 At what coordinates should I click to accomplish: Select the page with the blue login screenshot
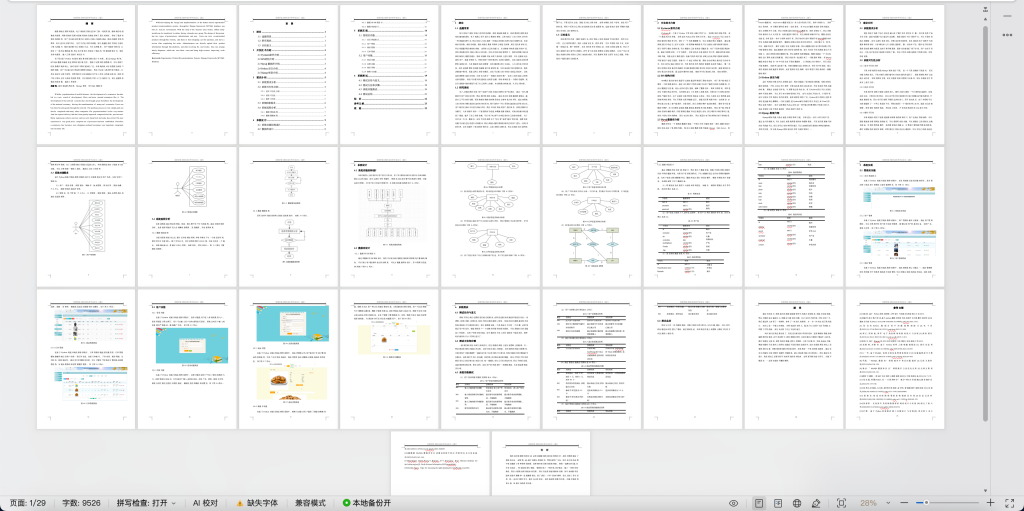point(187,359)
